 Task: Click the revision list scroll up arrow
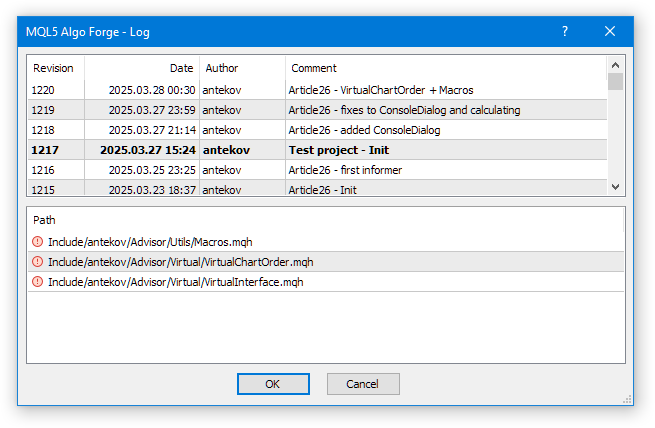tap(615, 65)
